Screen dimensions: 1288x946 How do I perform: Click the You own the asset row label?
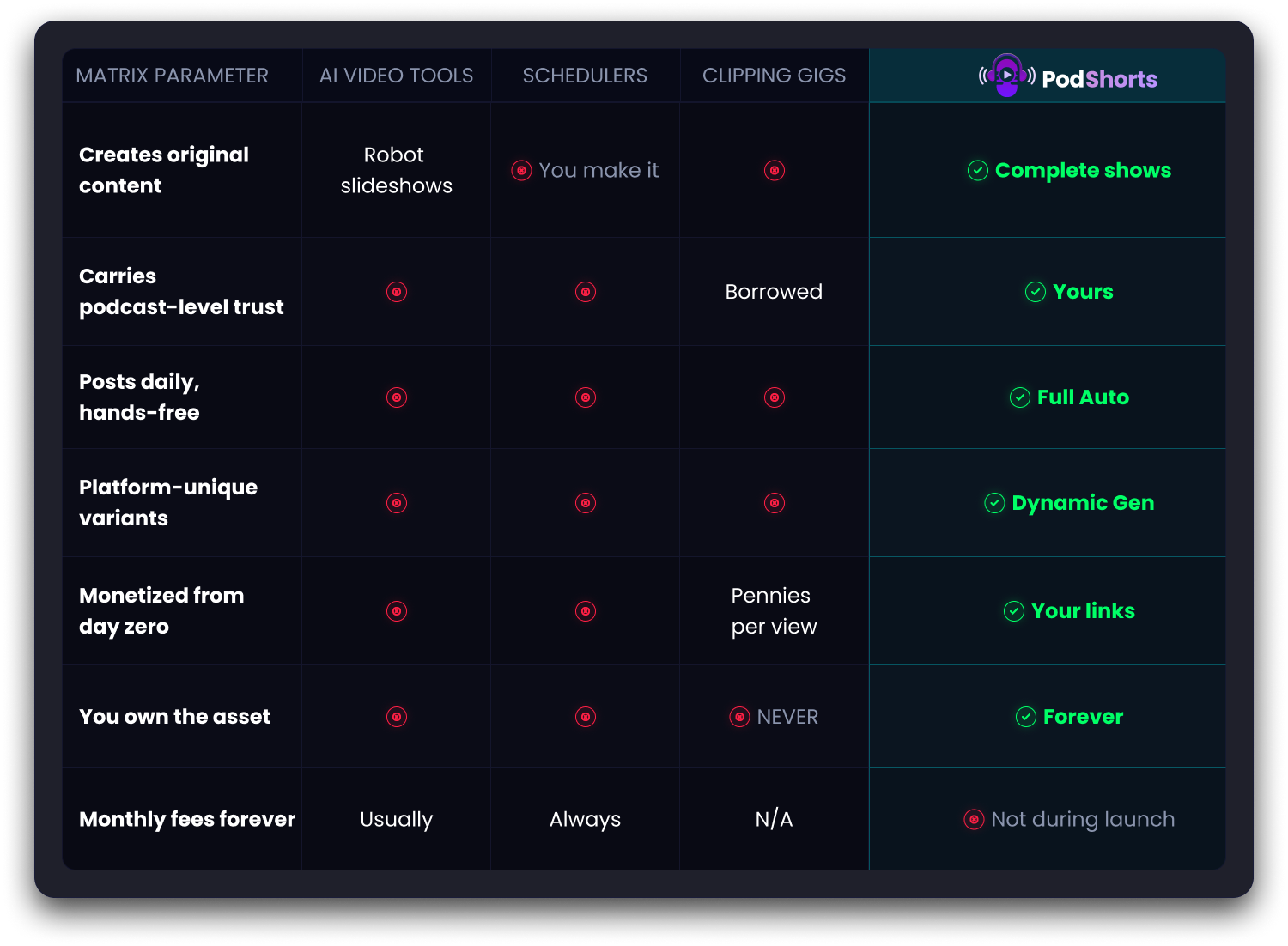coord(174,717)
